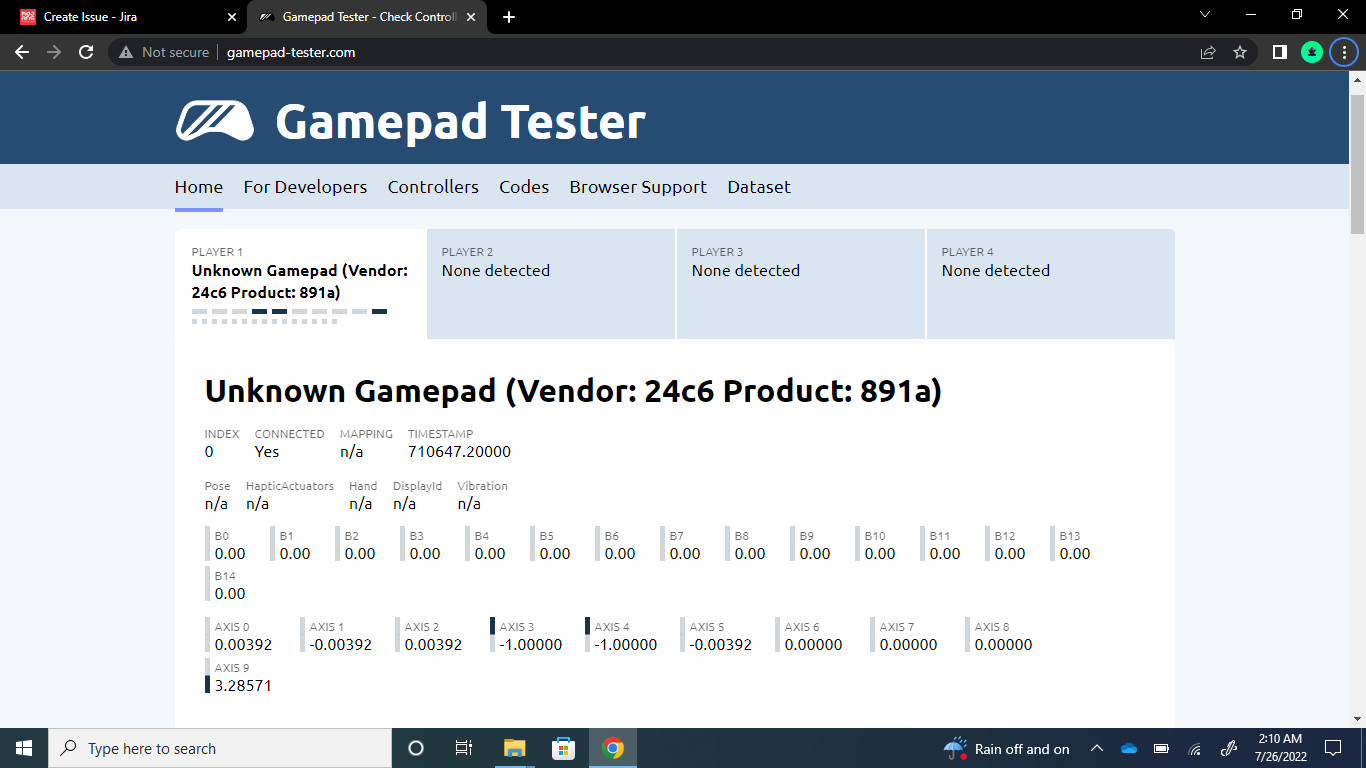The image size is (1366, 768).
Task: Open File Explorer from the taskbar
Action: pos(514,748)
